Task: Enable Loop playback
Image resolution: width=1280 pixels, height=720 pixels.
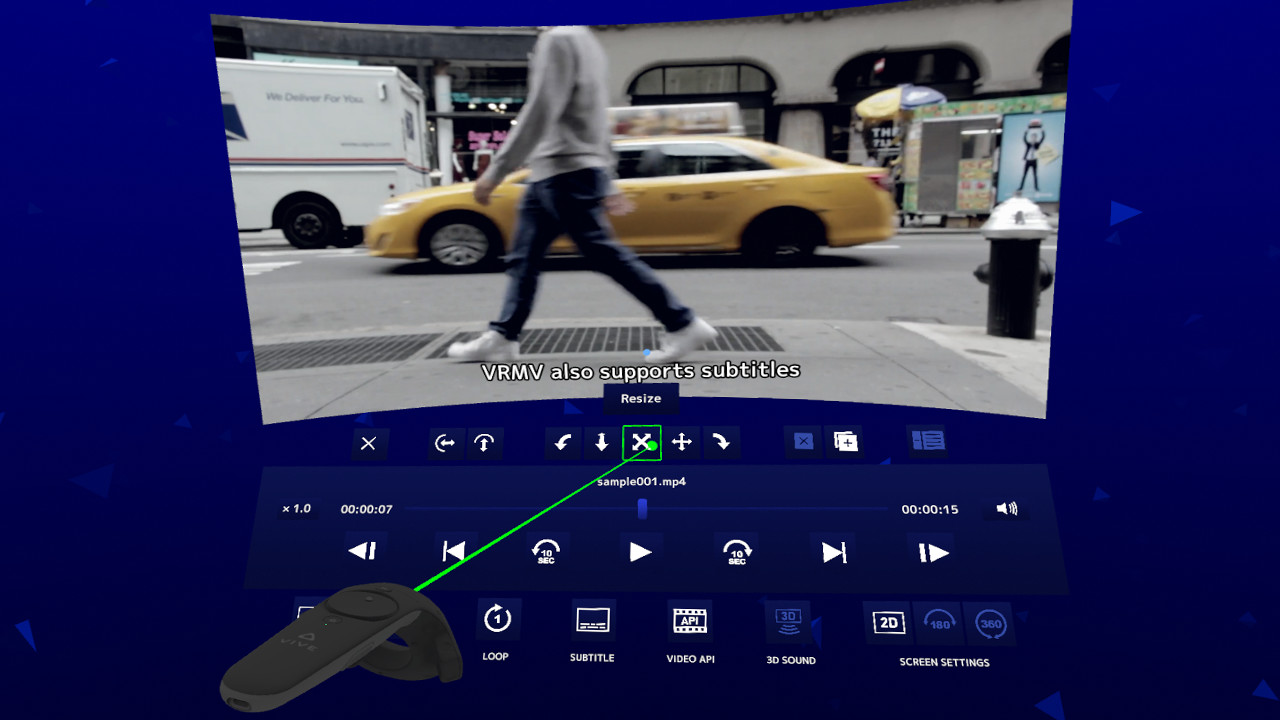Action: tap(497, 620)
